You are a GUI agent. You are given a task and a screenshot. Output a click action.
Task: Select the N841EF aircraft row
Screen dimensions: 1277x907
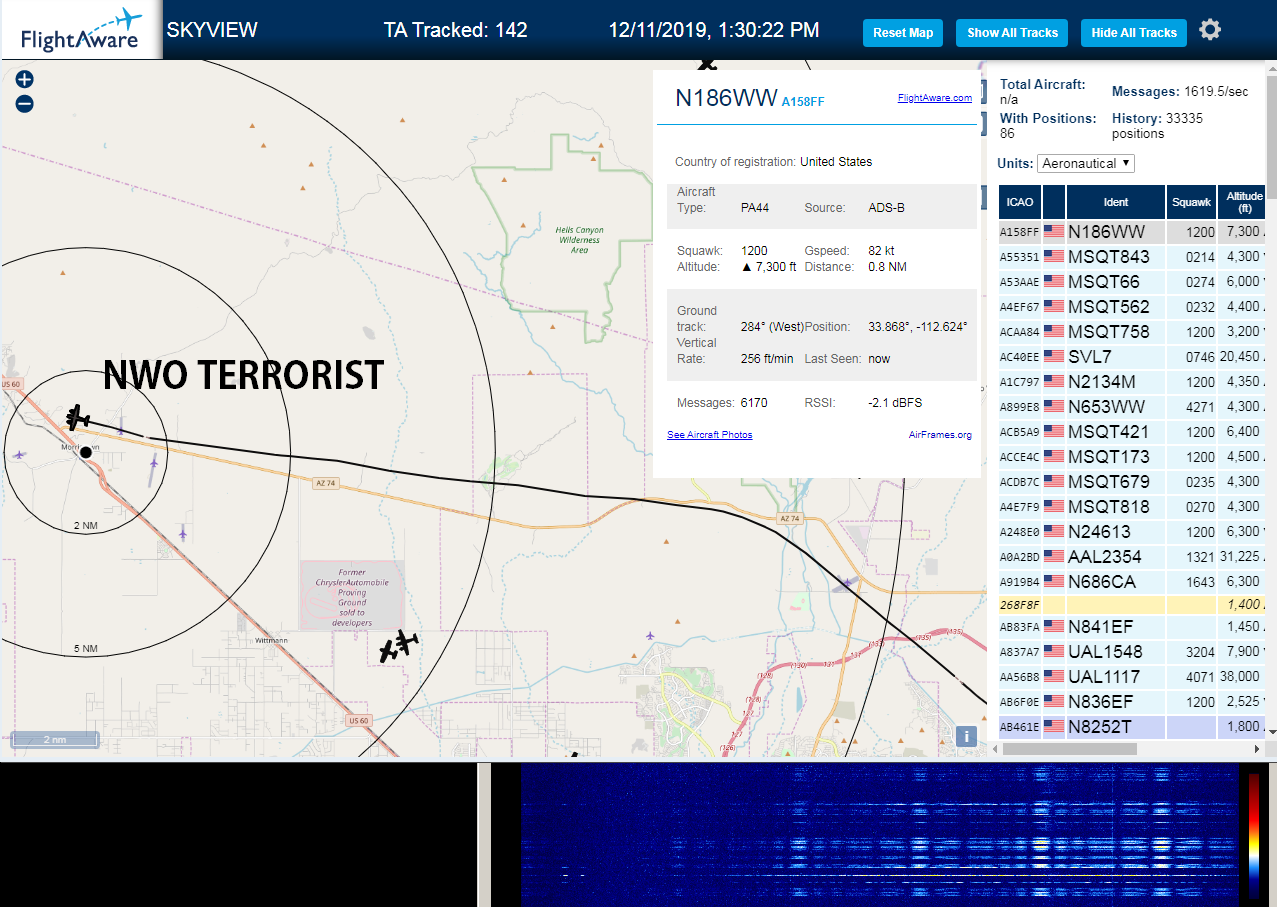1133,627
